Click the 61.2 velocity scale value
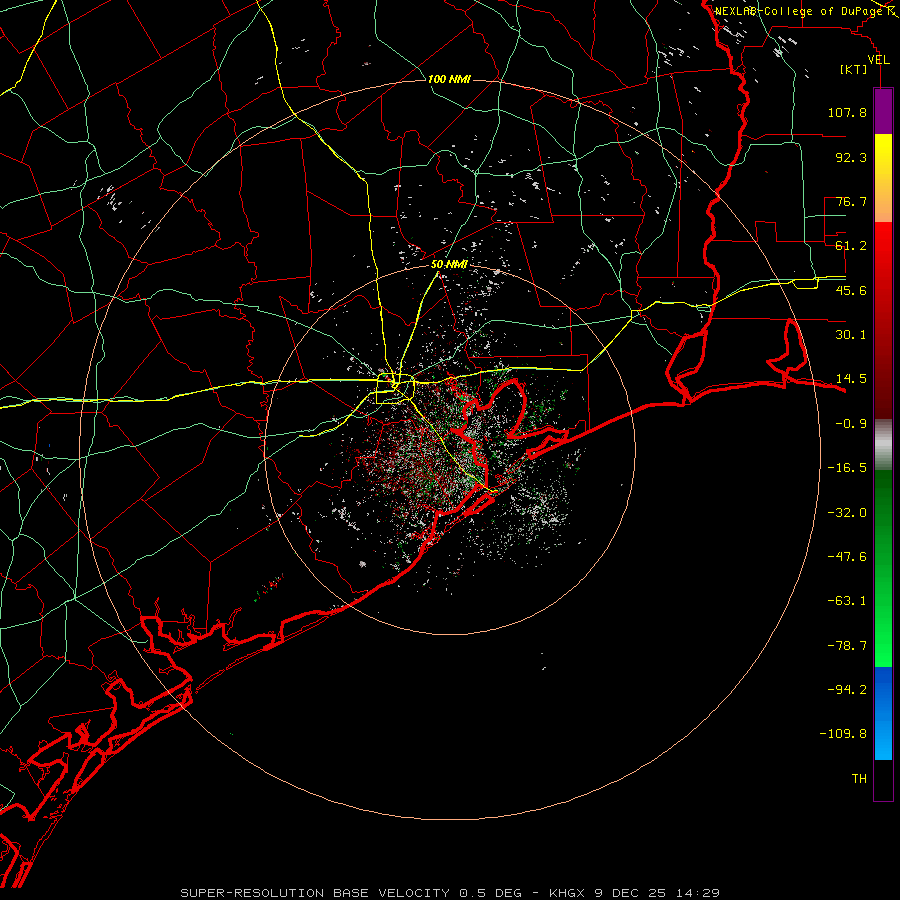900x900 pixels. (x=851, y=246)
